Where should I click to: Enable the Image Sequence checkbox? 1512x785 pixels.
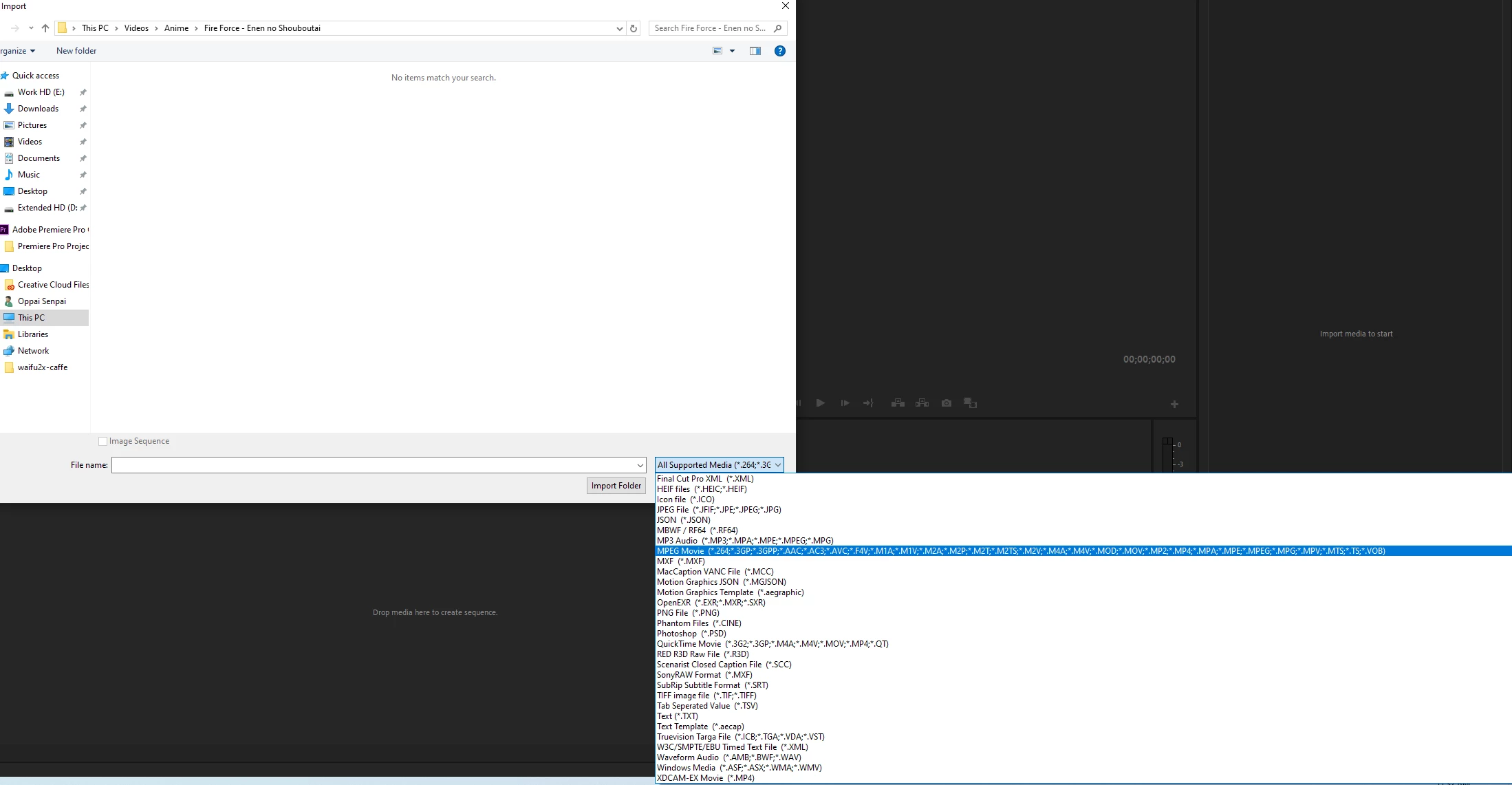click(103, 442)
